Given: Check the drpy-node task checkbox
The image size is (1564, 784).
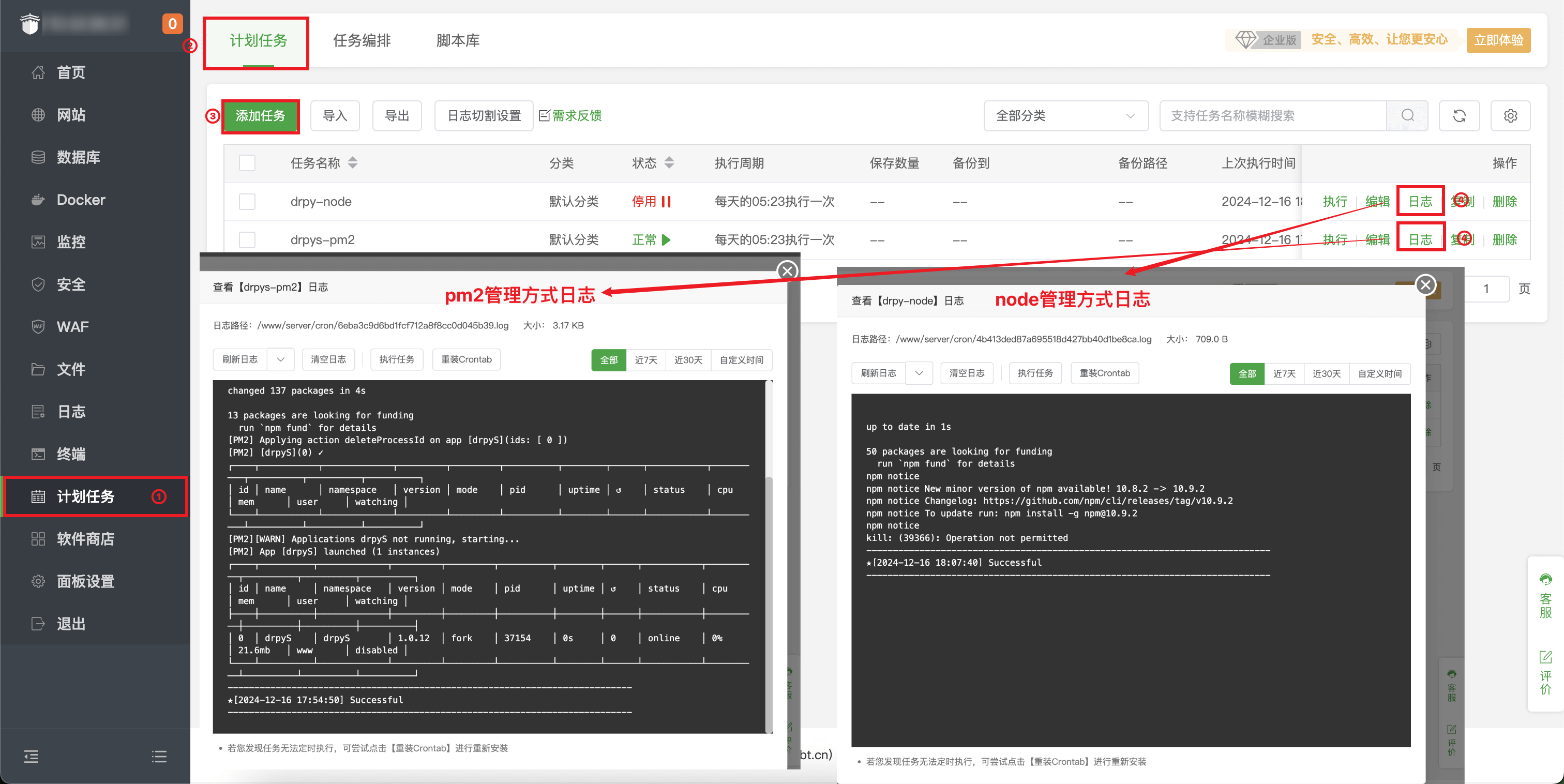Looking at the screenshot, I should (x=247, y=202).
